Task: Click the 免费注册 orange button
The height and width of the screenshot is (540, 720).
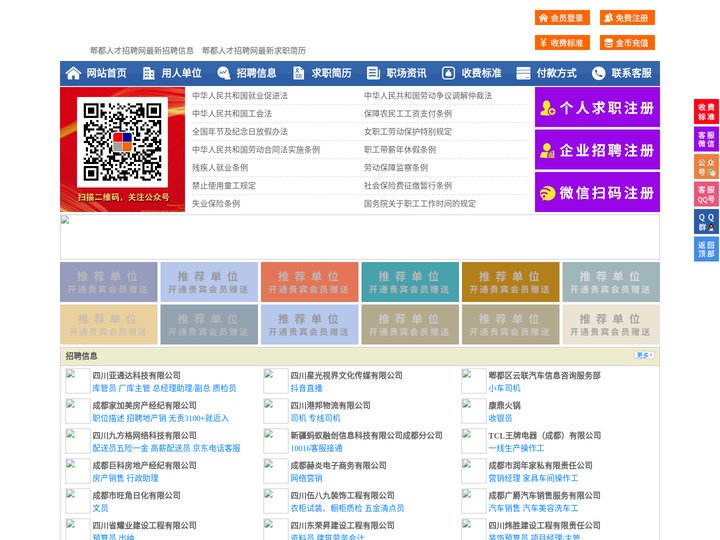Action: (x=627, y=18)
